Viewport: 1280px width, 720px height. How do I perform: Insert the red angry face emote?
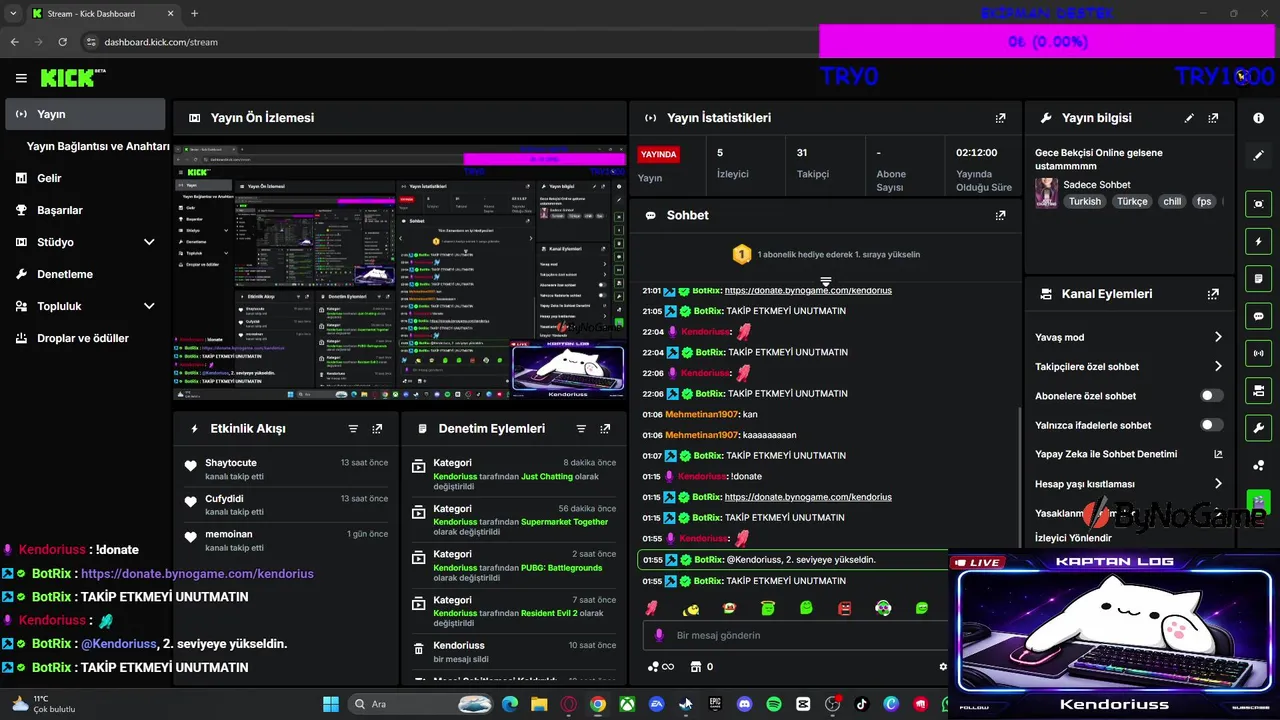pyautogui.click(x=845, y=608)
